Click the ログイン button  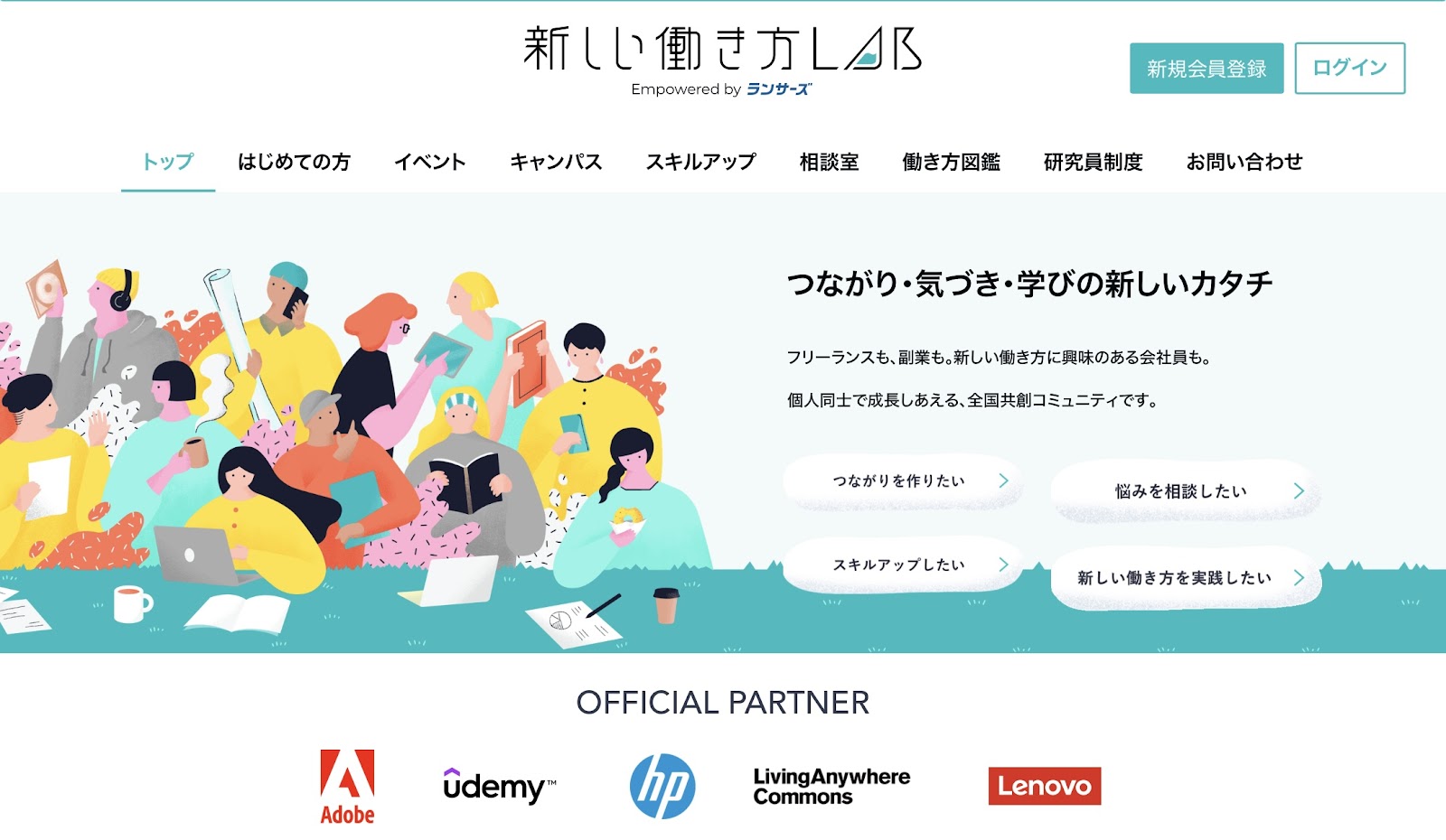click(x=1350, y=68)
